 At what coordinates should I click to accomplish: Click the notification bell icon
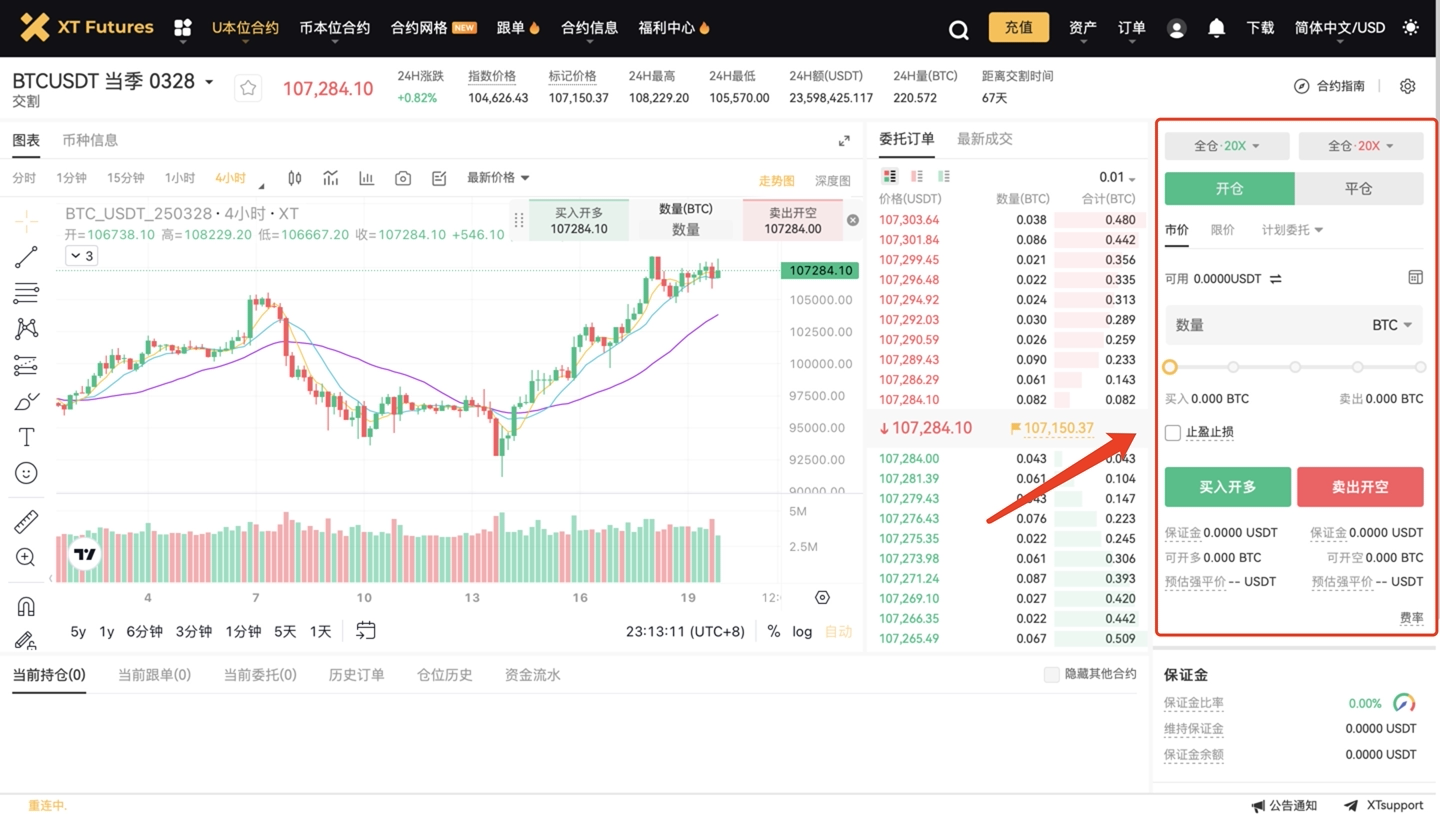pos(1216,28)
